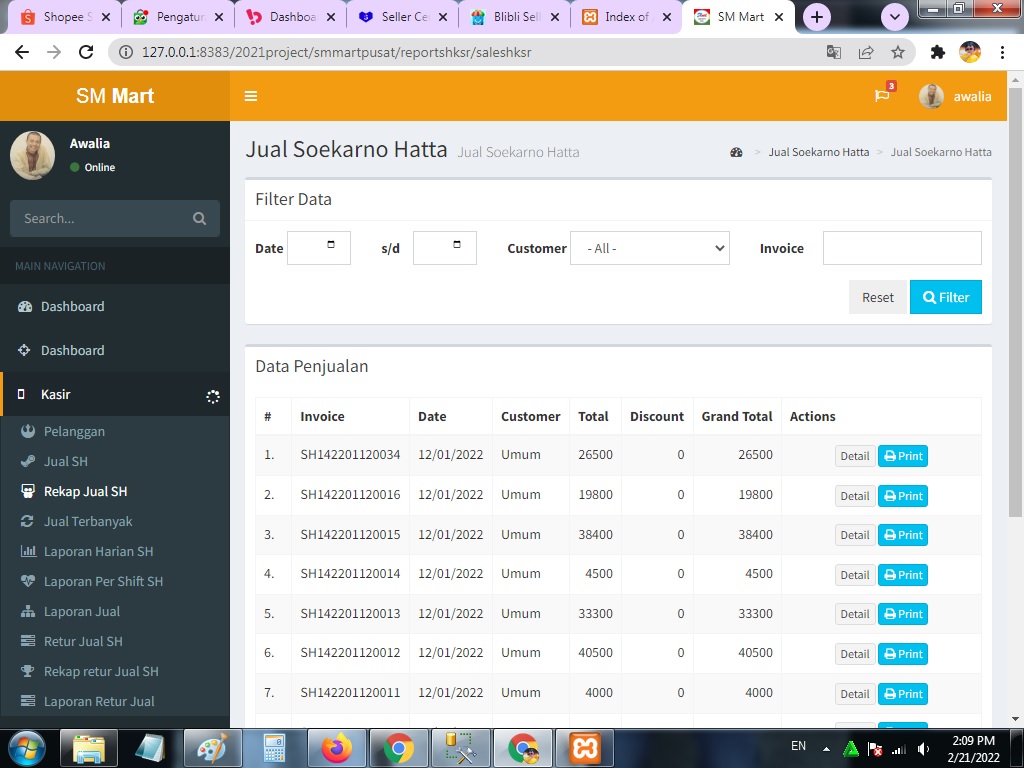Reload the page with the refresh icon
The width and height of the screenshot is (1024, 768).
pyautogui.click(x=86, y=52)
